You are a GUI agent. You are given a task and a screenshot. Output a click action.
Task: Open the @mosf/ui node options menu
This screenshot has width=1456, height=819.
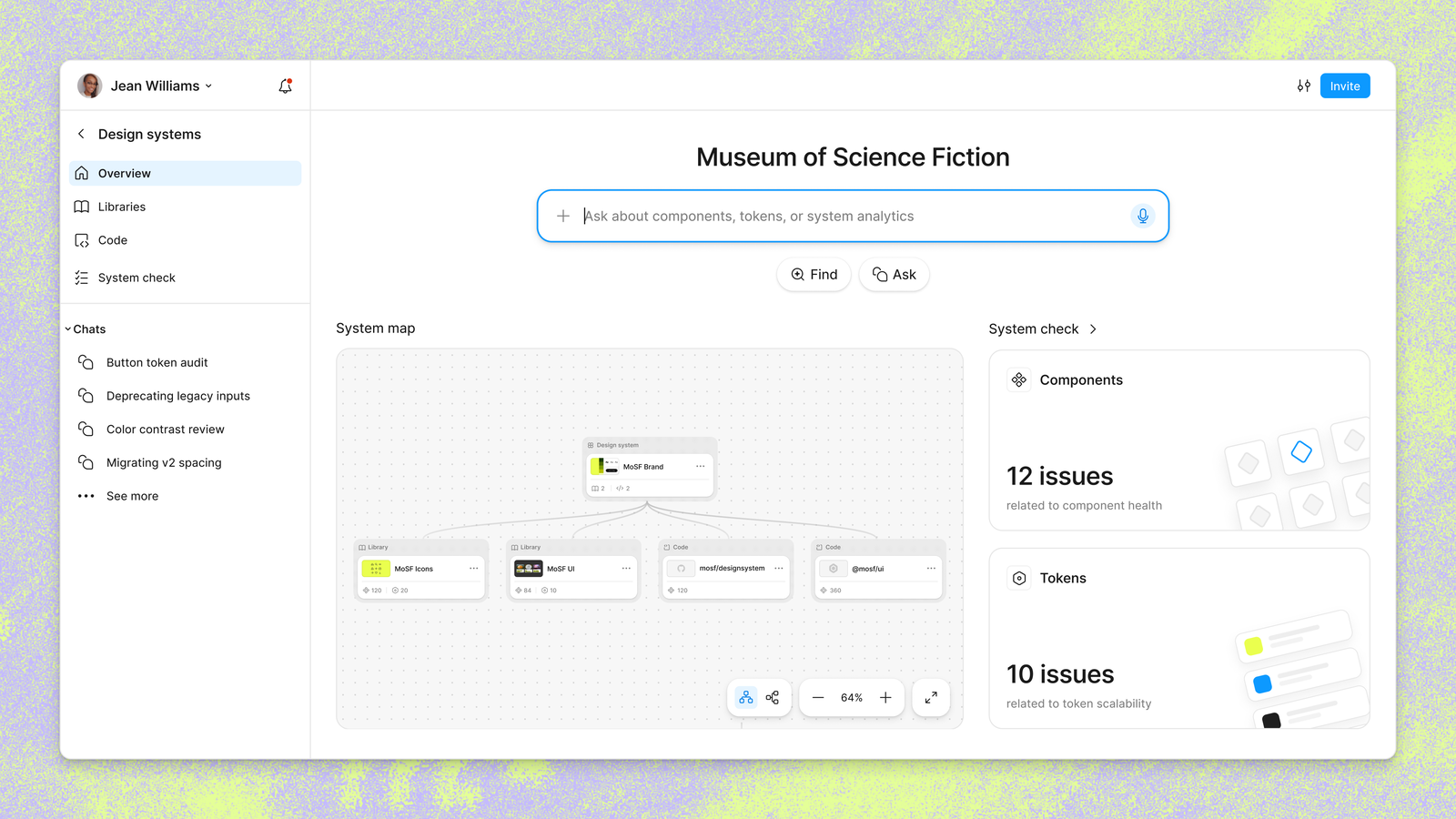coord(931,569)
